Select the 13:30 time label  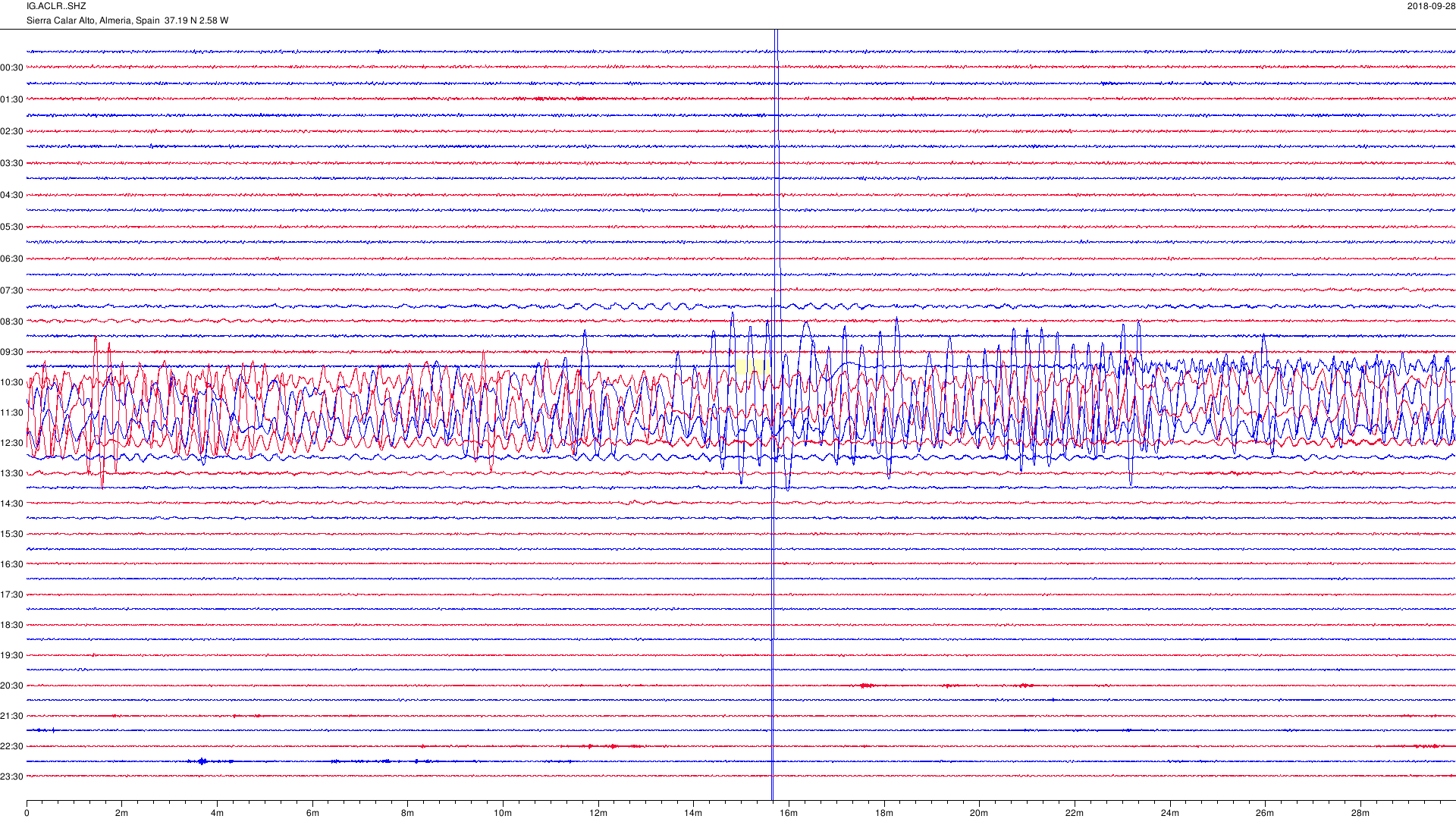[11, 473]
